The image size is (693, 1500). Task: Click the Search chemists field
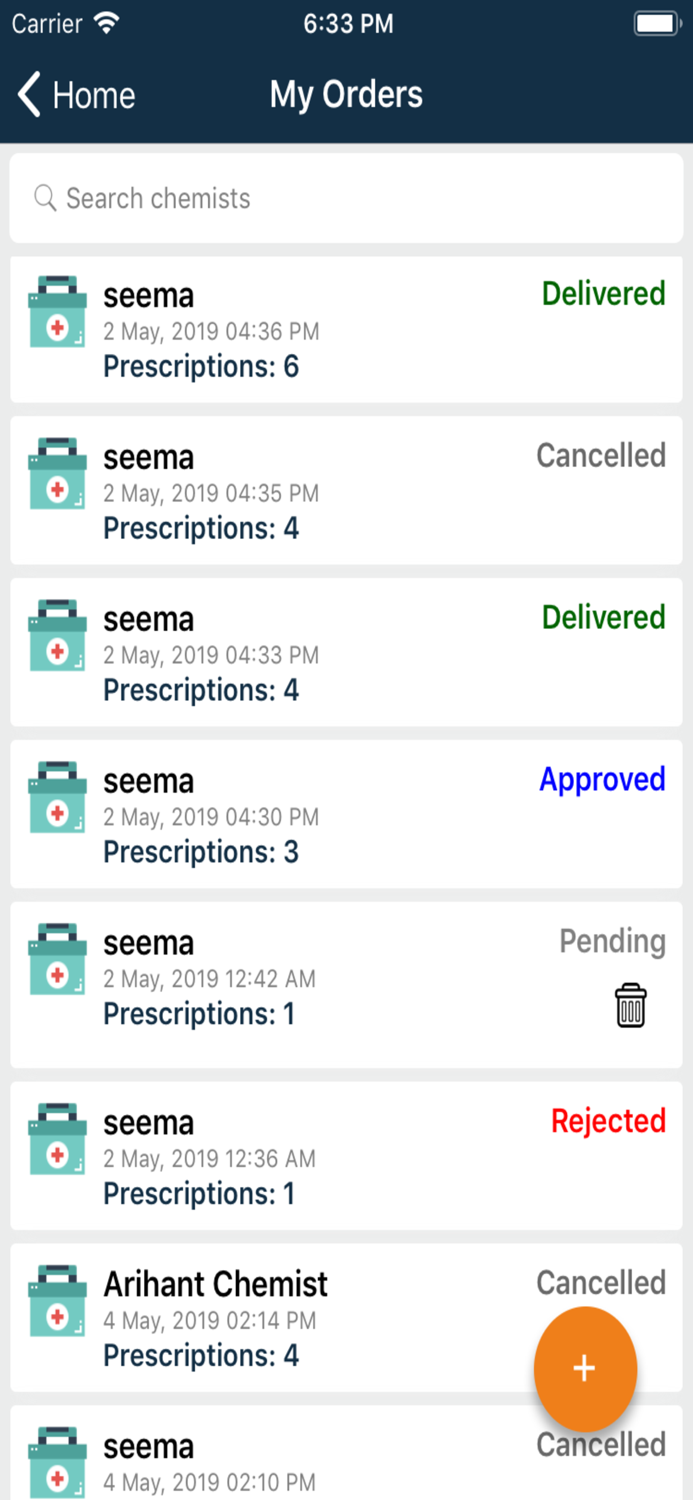346,198
